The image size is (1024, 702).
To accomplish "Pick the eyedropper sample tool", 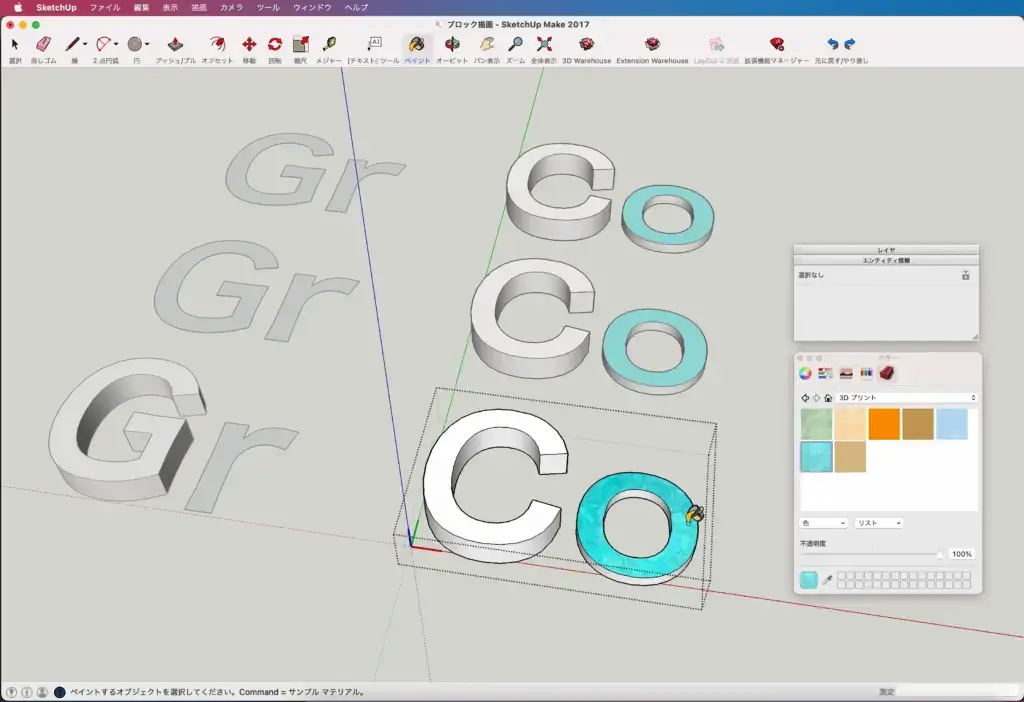I will (827, 580).
